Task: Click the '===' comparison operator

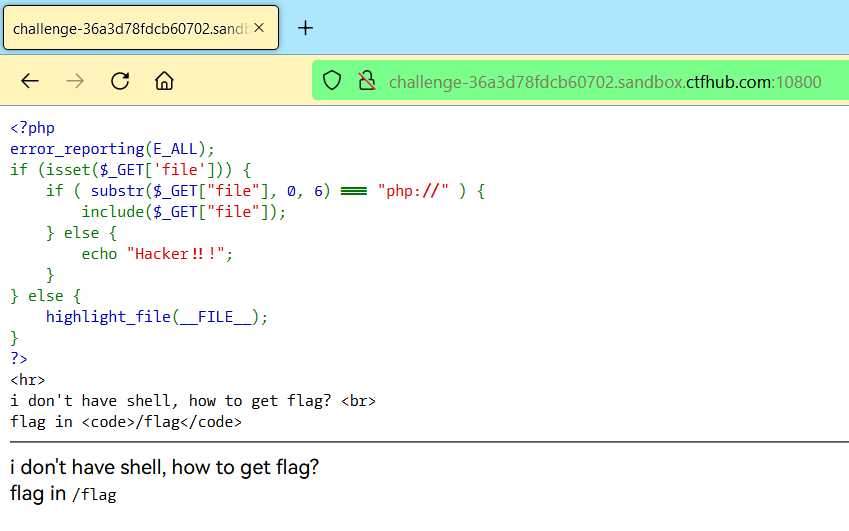Action: 354,191
